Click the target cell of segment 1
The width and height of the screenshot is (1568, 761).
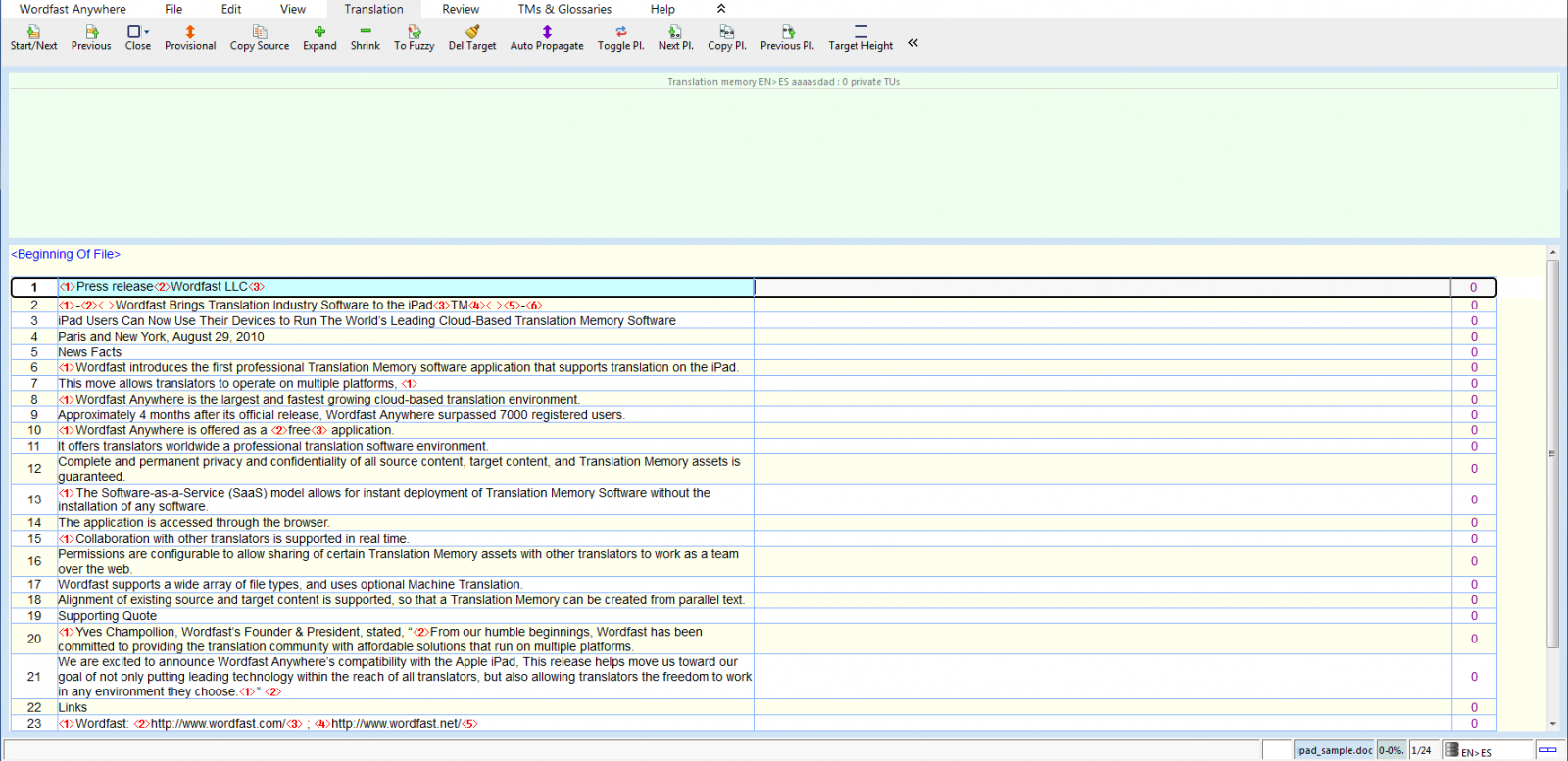point(1102,287)
